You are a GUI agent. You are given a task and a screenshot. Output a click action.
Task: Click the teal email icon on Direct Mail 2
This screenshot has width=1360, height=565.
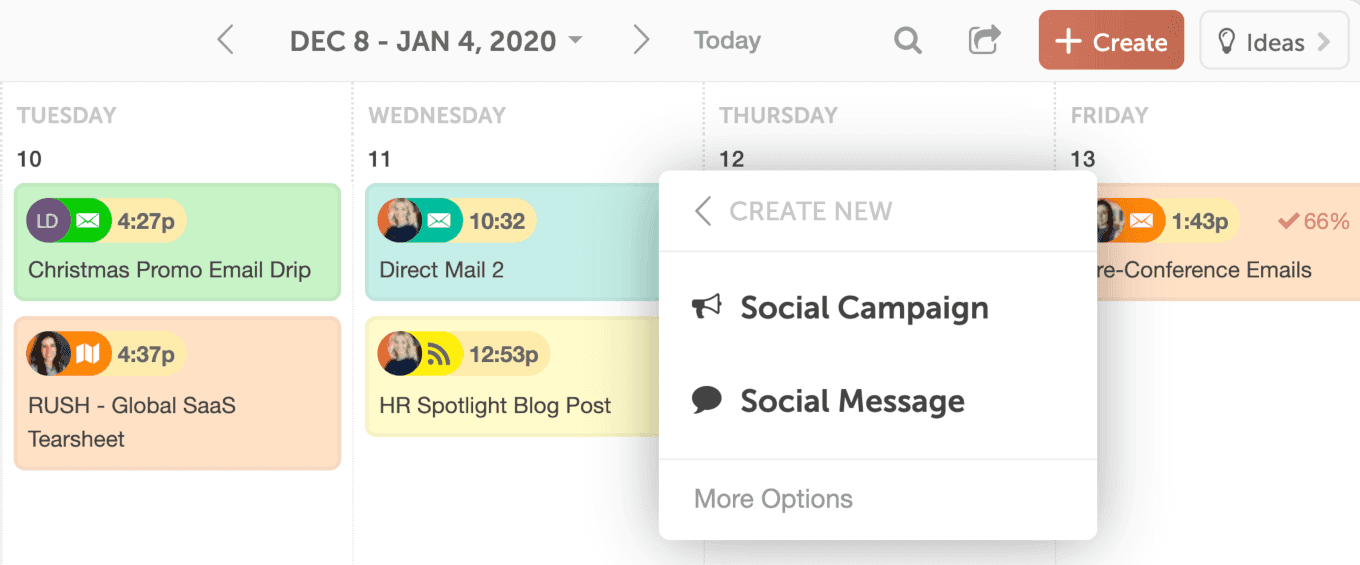tap(440, 221)
